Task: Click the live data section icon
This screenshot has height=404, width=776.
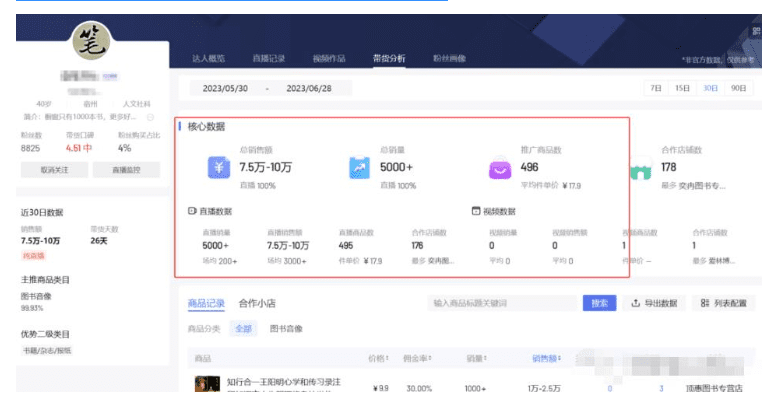Action: click(x=193, y=212)
